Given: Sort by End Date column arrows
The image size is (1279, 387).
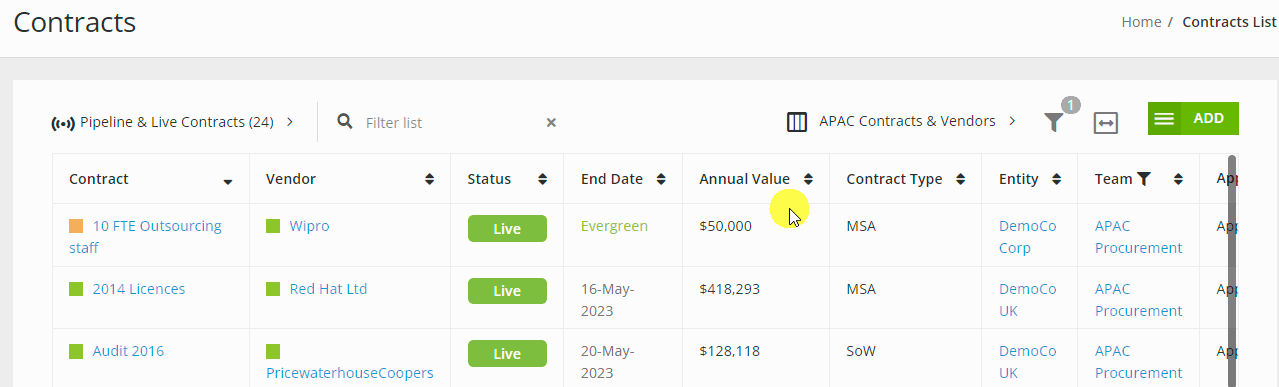Looking at the screenshot, I should pos(661,179).
